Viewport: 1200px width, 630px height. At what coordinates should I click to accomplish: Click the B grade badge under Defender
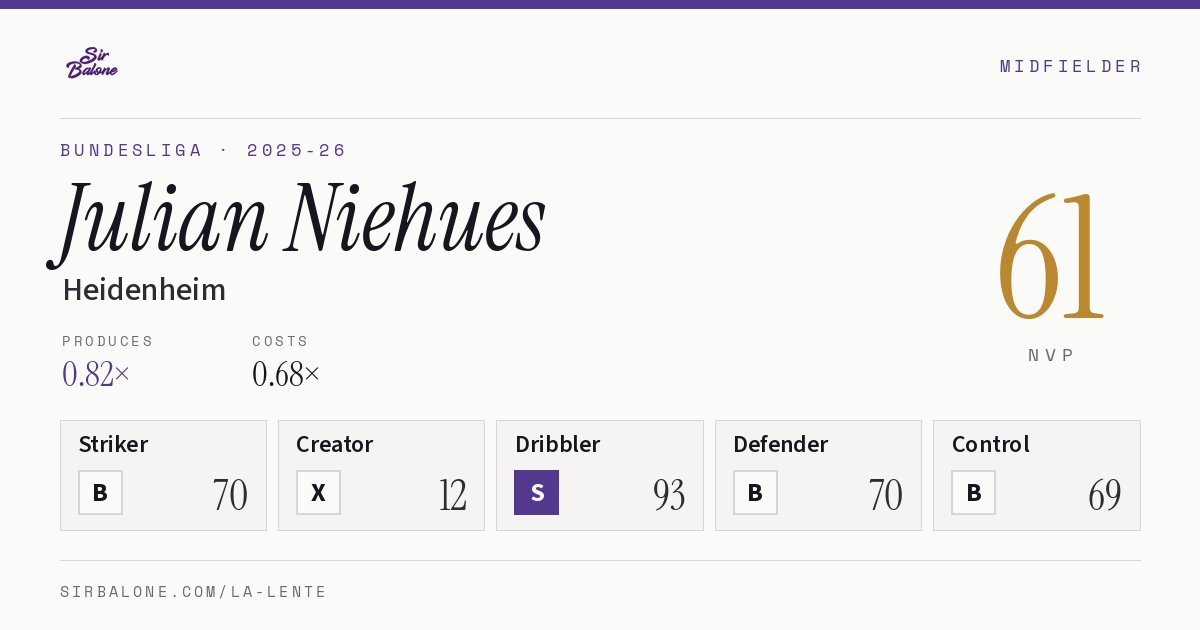(x=755, y=492)
